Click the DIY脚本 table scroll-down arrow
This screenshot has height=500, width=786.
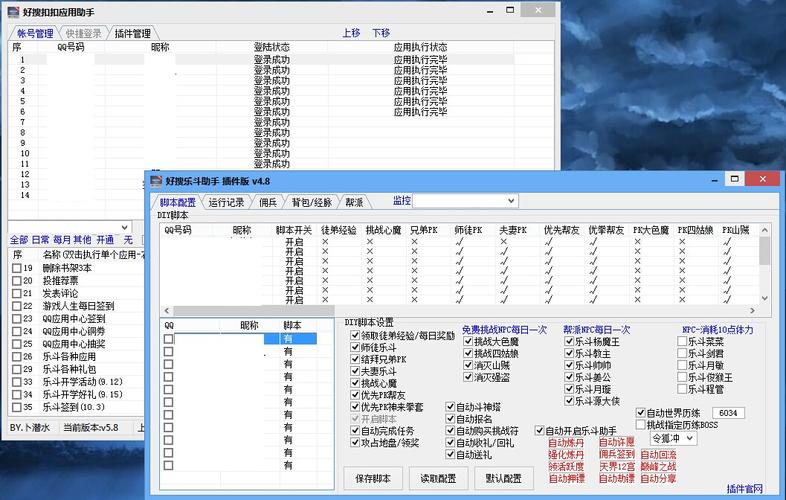[x=764, y=298]
